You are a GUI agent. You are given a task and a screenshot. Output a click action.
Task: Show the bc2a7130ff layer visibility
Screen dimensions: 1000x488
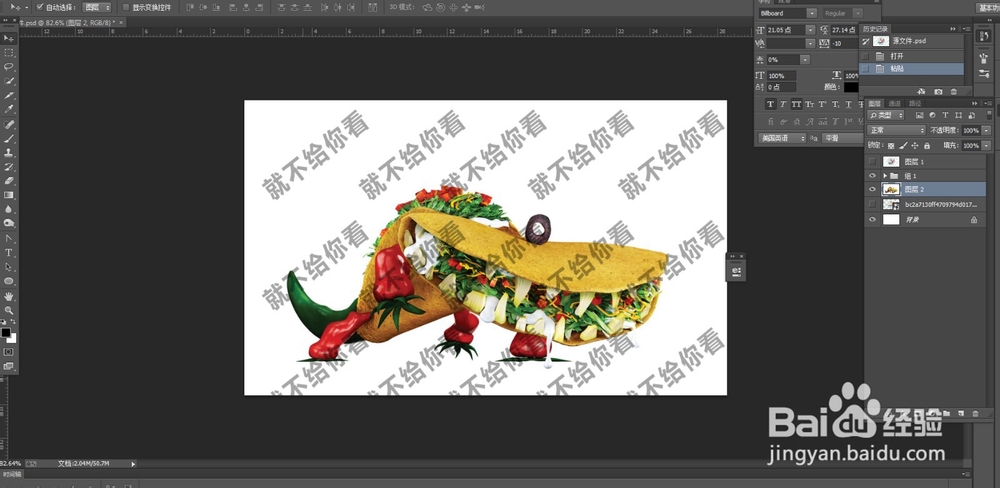point(872,204)
